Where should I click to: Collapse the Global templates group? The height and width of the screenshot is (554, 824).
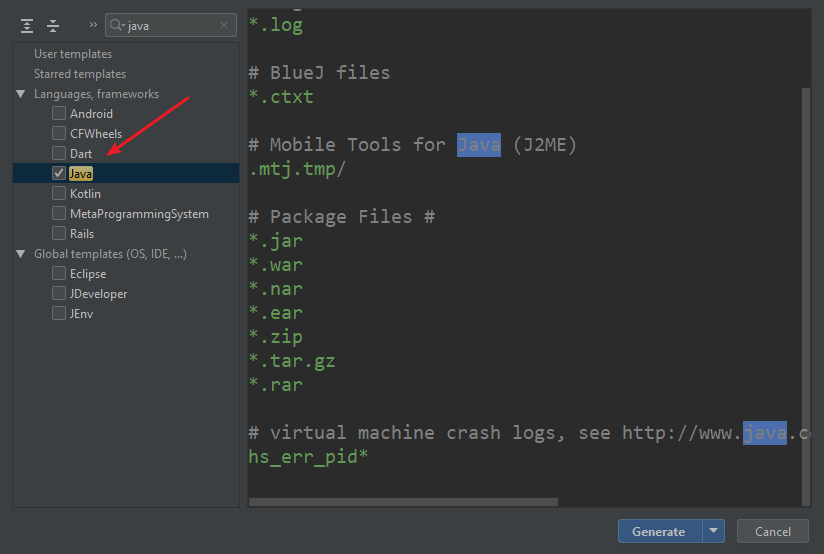21,254
